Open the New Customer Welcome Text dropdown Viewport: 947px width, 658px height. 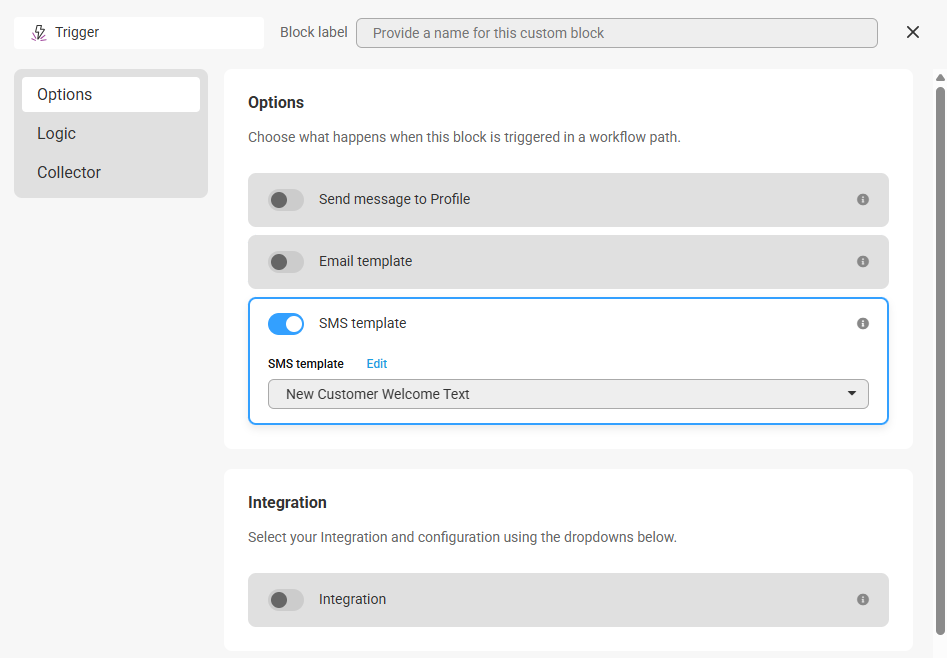[568, 394]
